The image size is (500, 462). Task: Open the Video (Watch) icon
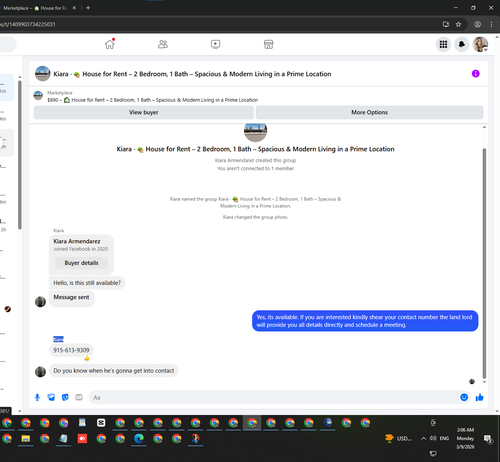215,44
